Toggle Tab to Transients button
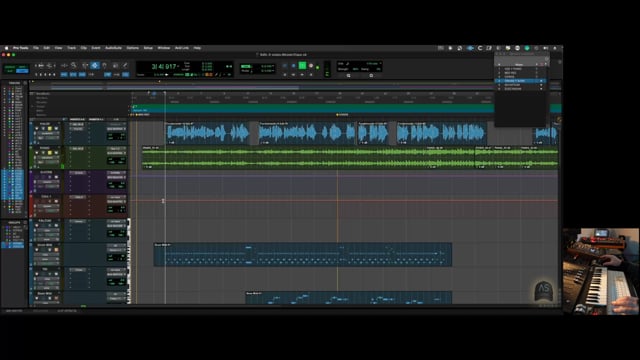 pos(64,75)
